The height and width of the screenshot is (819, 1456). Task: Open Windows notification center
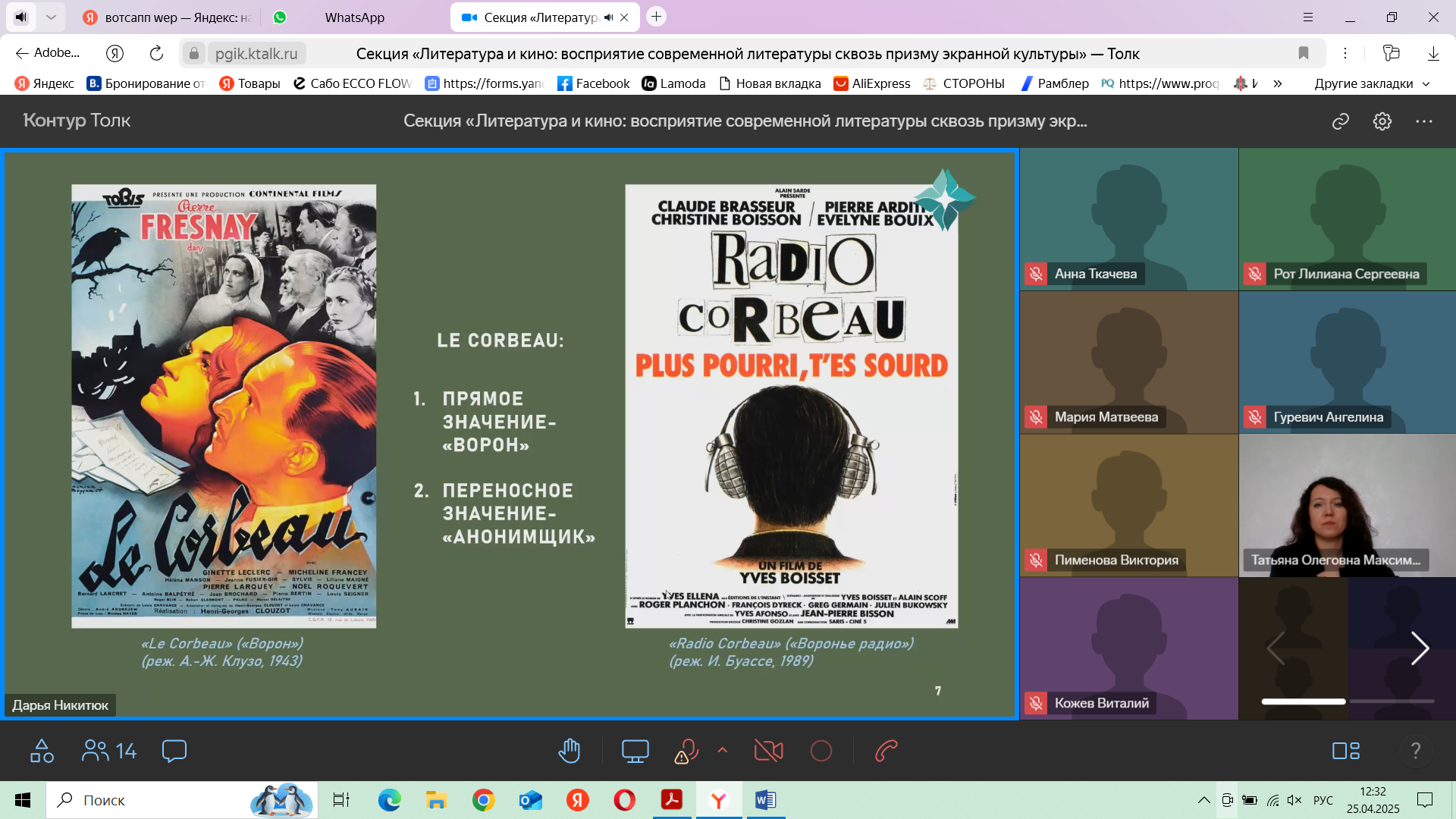click(1425, 800)
